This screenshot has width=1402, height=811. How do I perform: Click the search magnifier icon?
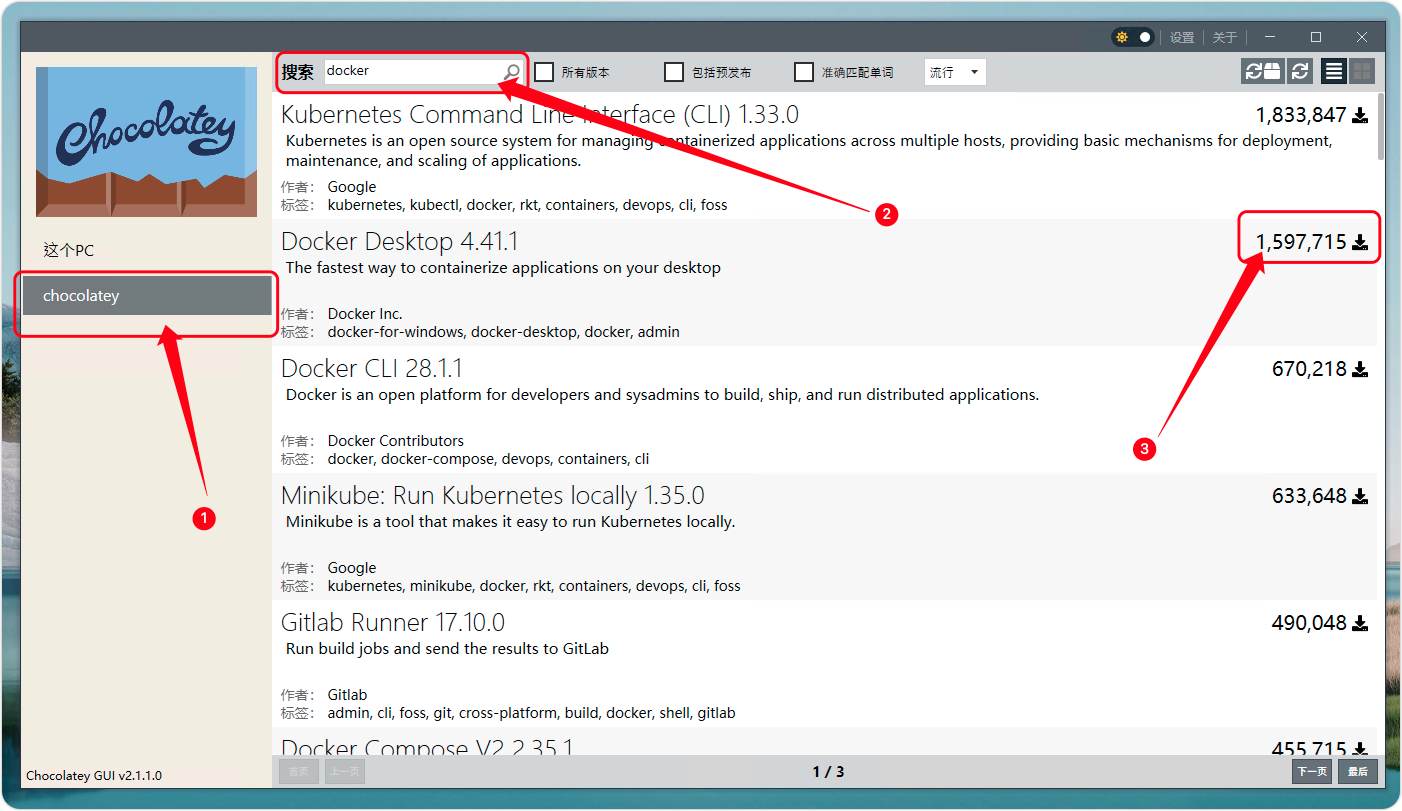click(511, 72)
